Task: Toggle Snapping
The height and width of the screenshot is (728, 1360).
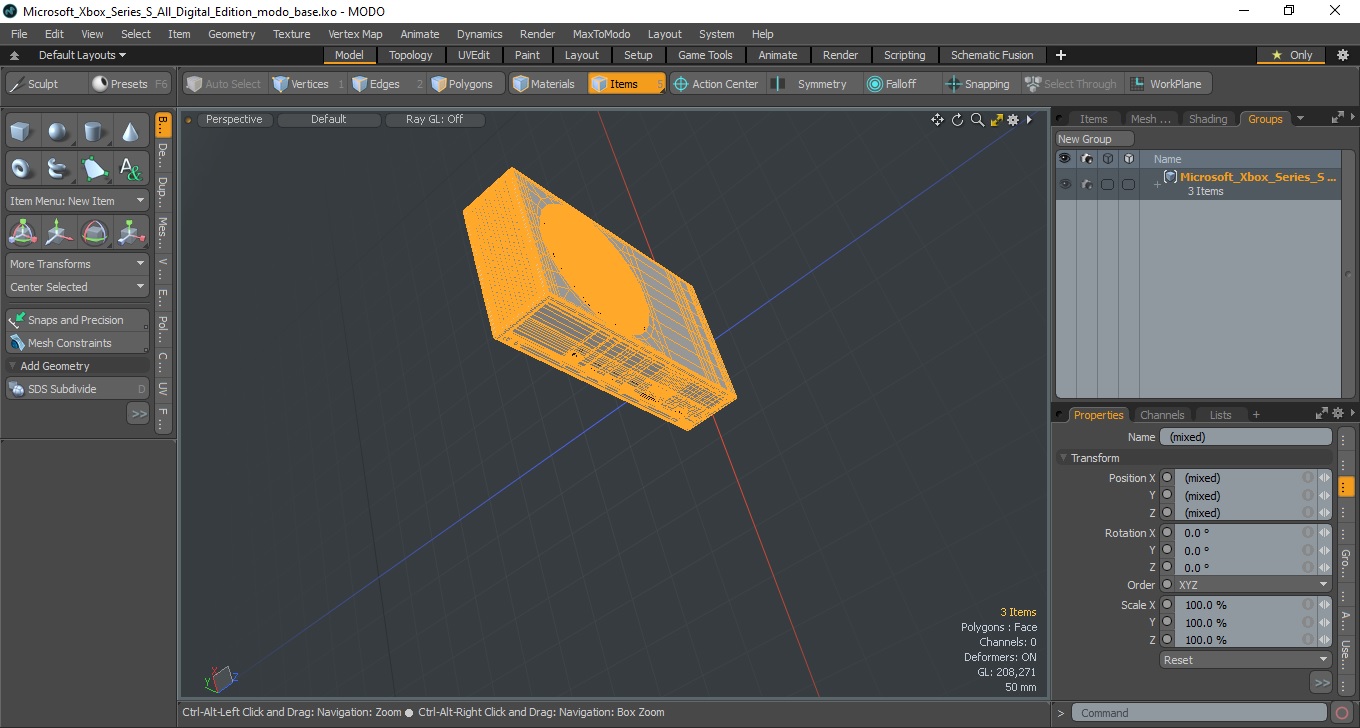Action: point(979,84)
